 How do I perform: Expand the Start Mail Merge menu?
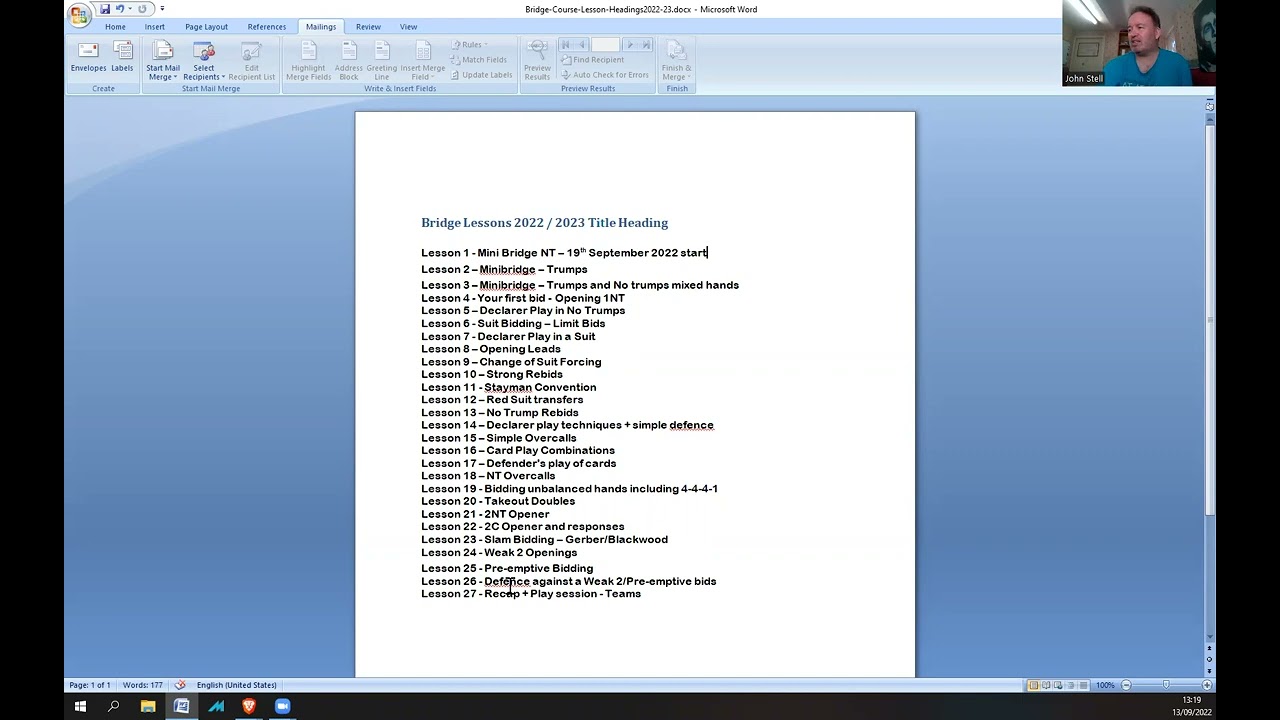point(163,61)
